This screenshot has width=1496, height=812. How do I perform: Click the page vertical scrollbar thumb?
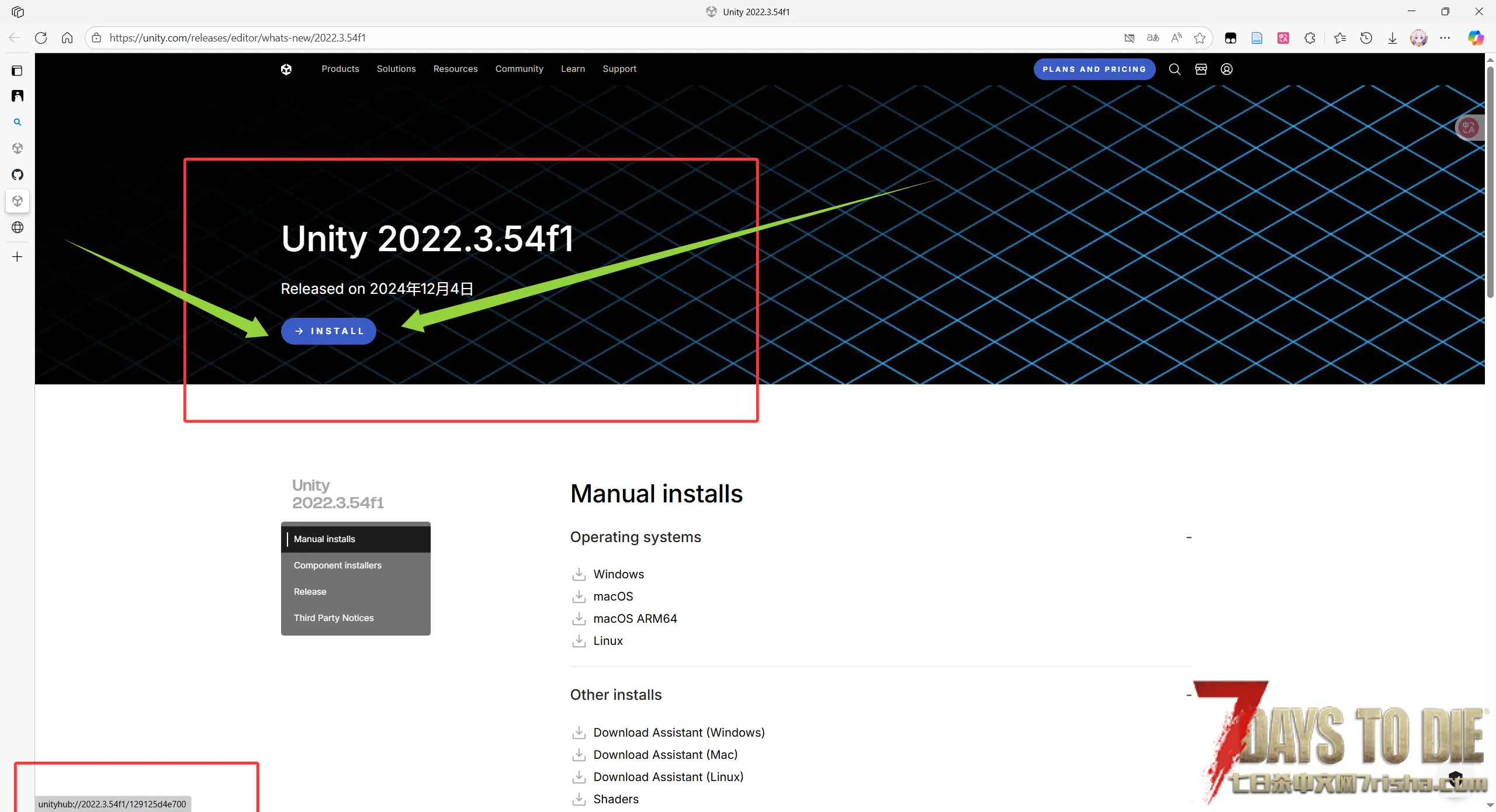[x=1490, y=181]
